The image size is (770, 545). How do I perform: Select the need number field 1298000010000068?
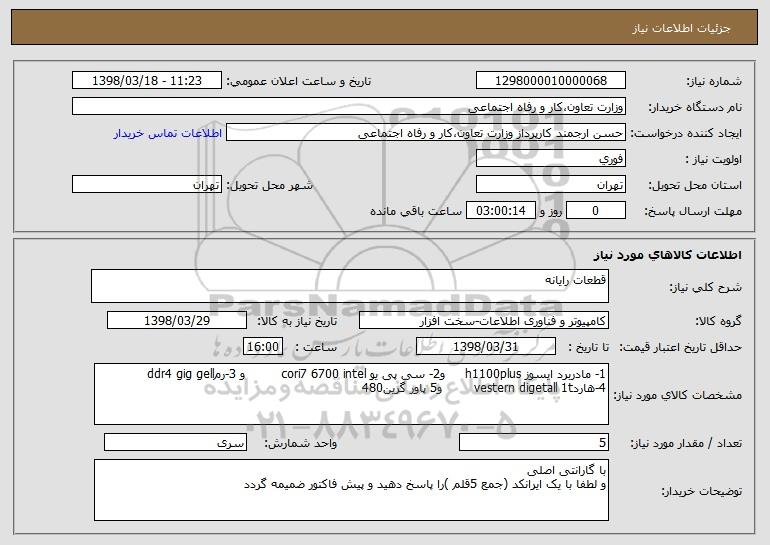[x=550, y=81]
